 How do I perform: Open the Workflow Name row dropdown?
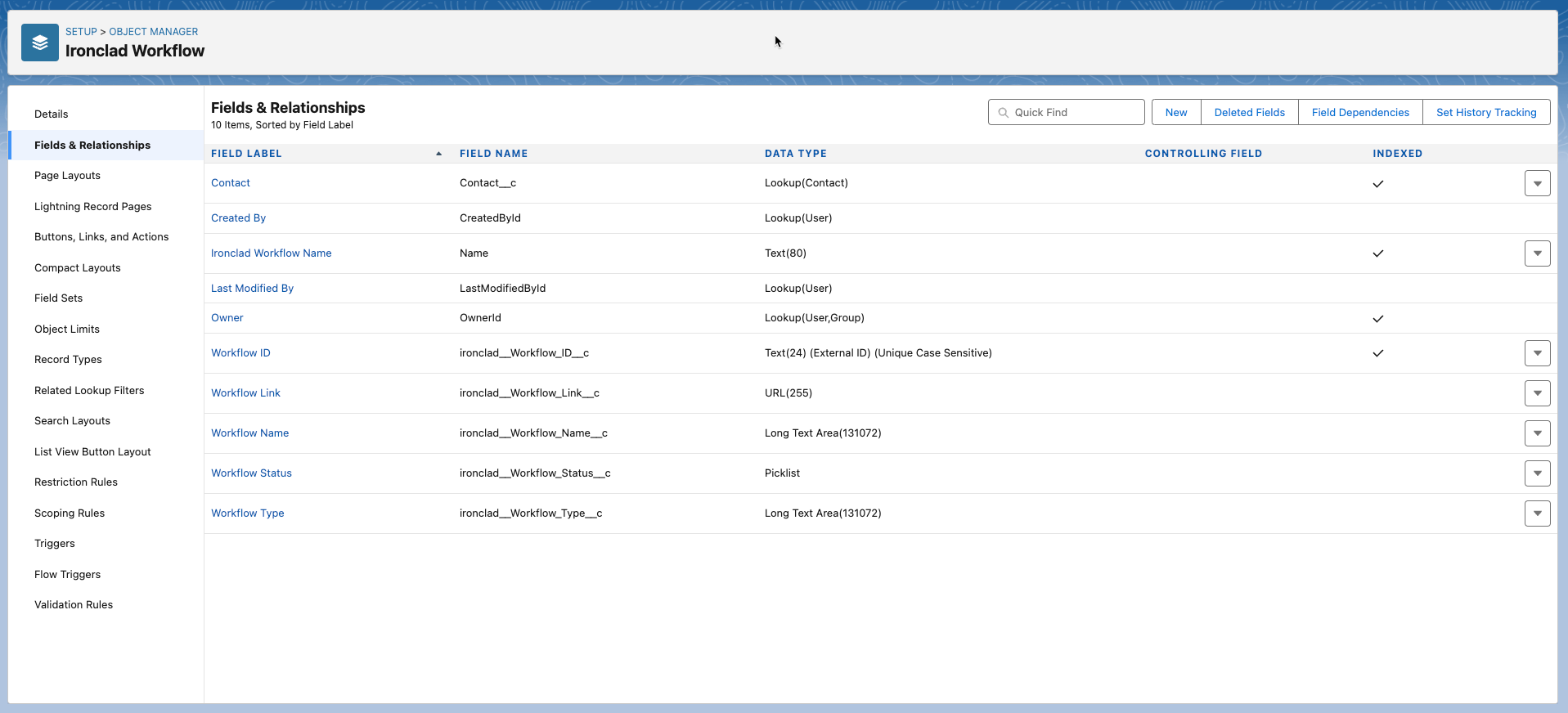click(1538, 433)
